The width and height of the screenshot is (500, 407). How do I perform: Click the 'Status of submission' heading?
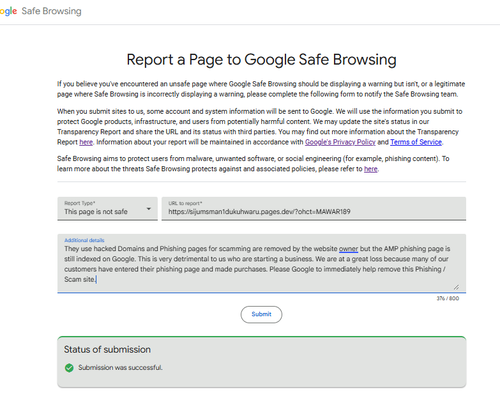click(x=107, y=349)
